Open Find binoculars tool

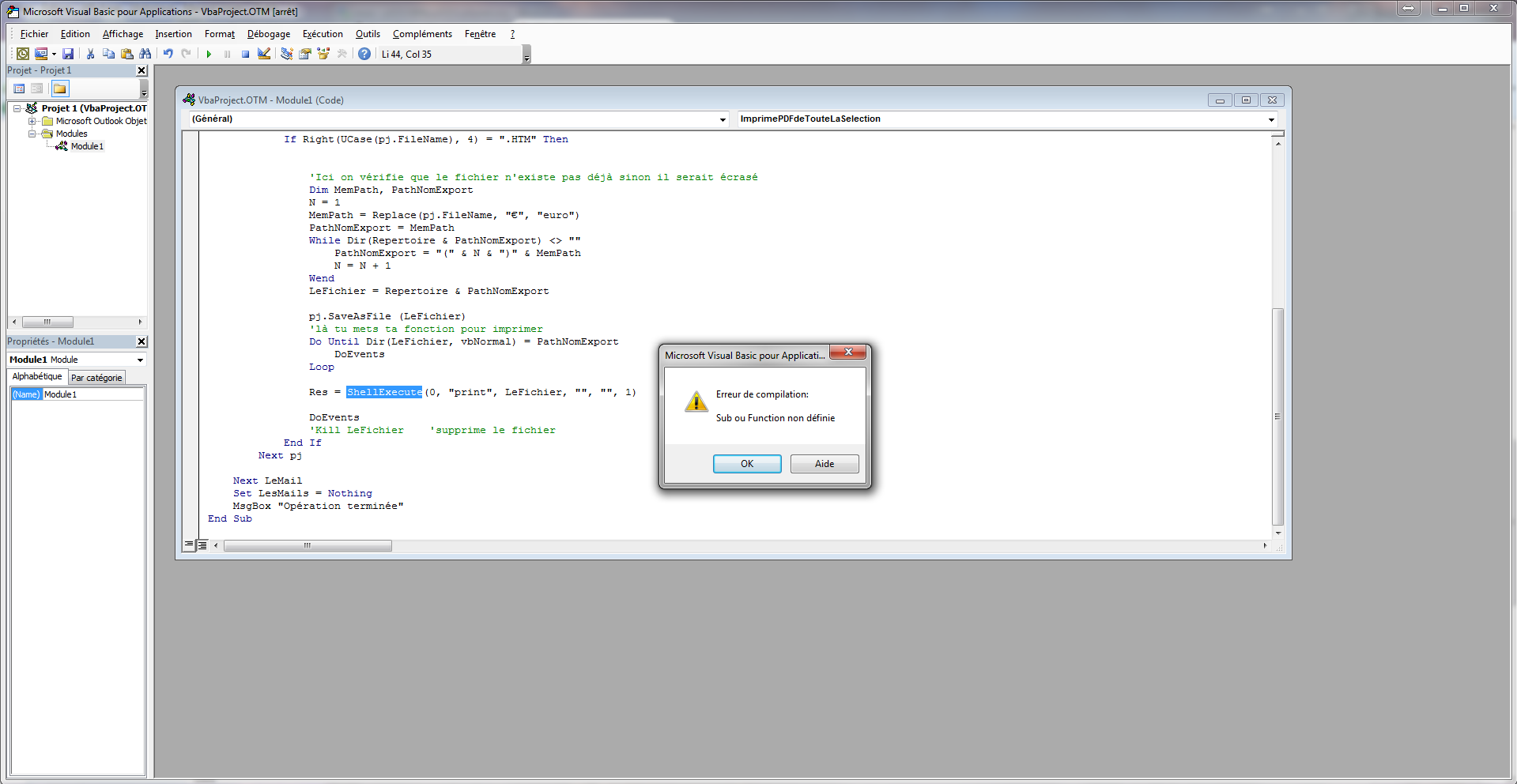click(145, 54)
